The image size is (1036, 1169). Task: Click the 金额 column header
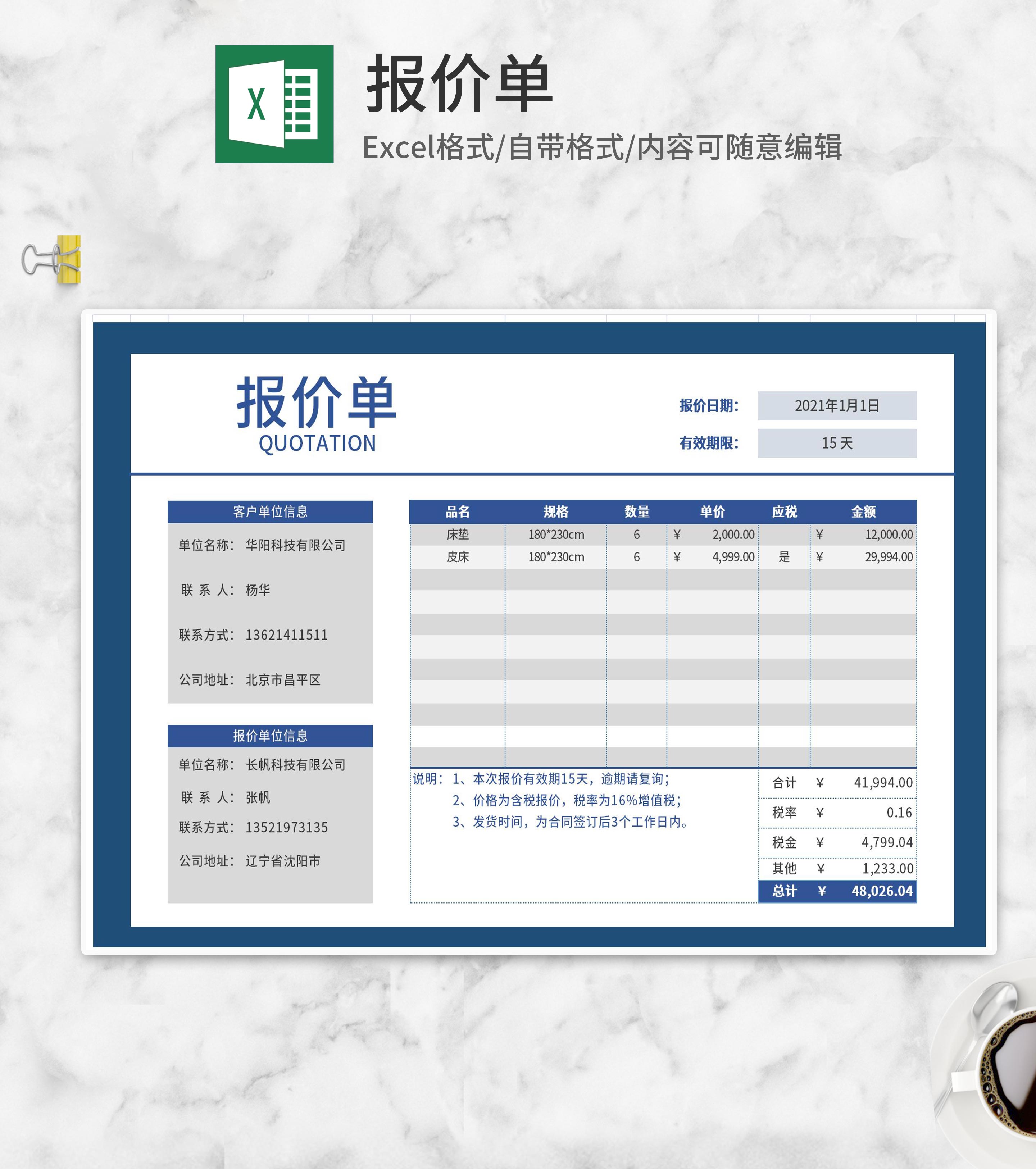pyautogui.click(x=863, y=512)
